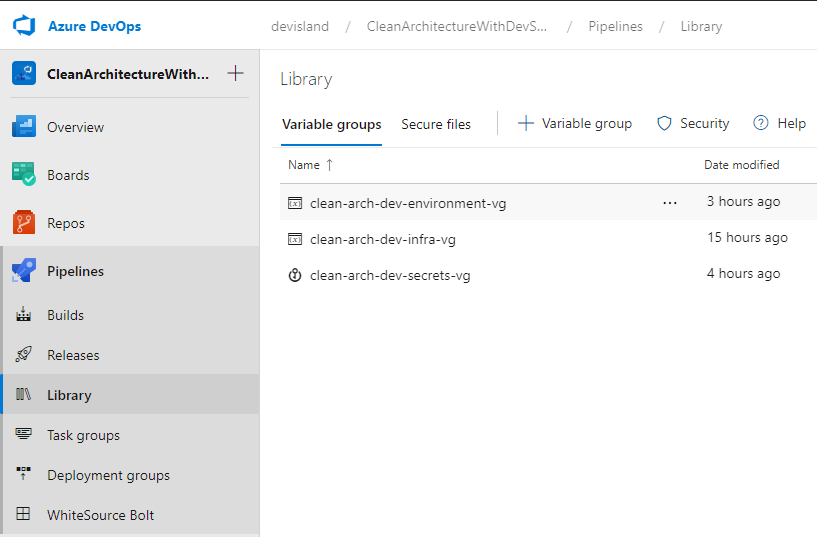
Task: Open the Security settings button
Action: (704, 123)
